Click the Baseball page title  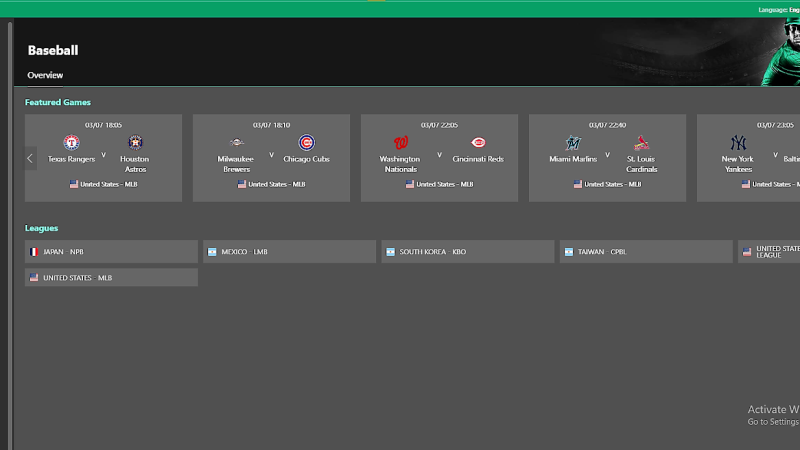(x=53, y=50)
